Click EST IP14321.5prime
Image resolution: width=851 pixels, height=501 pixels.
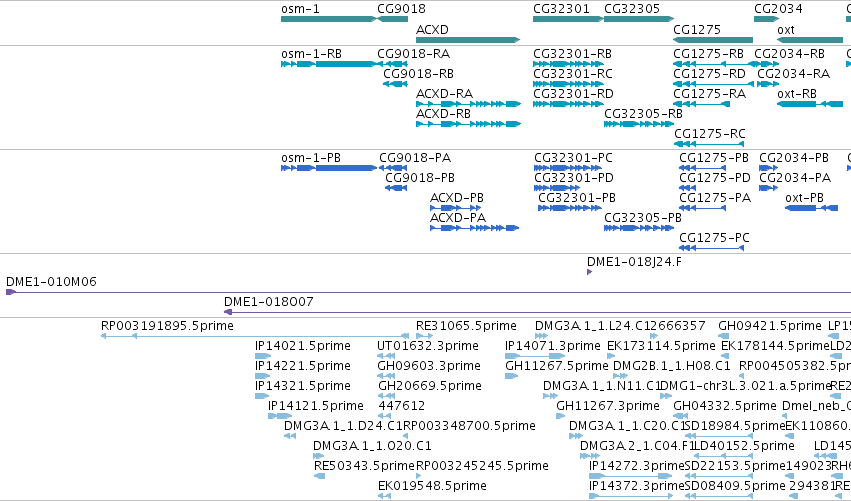tap(262, 396)
